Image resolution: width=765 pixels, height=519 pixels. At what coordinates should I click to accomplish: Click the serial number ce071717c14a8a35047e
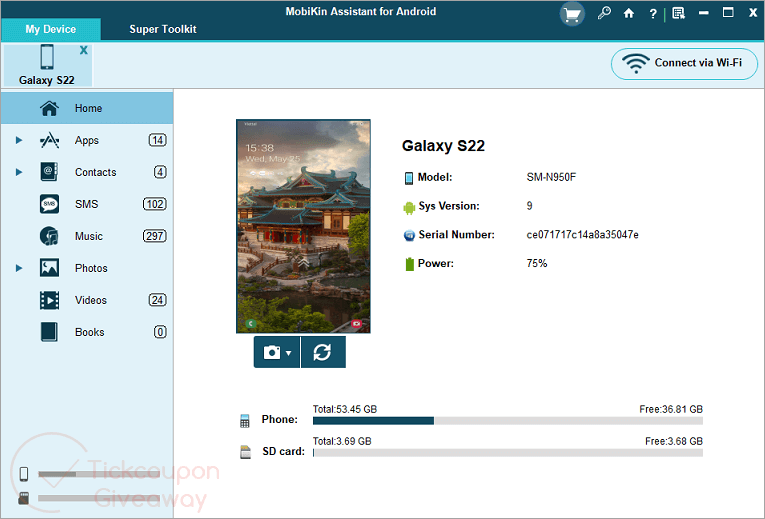[582, 235]
